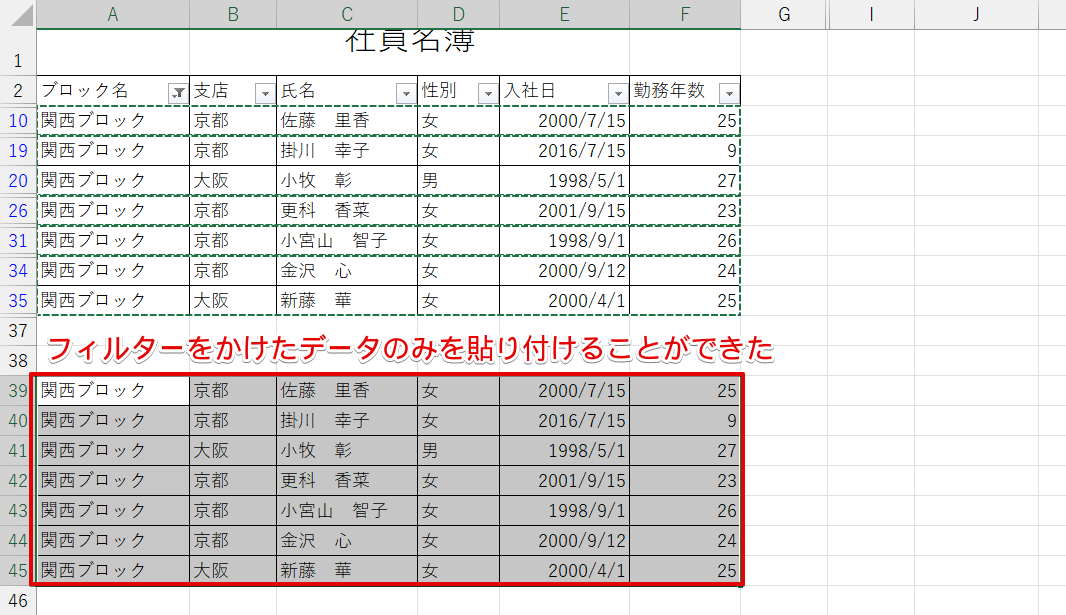Select row 37 header

[x=18, y=330]
